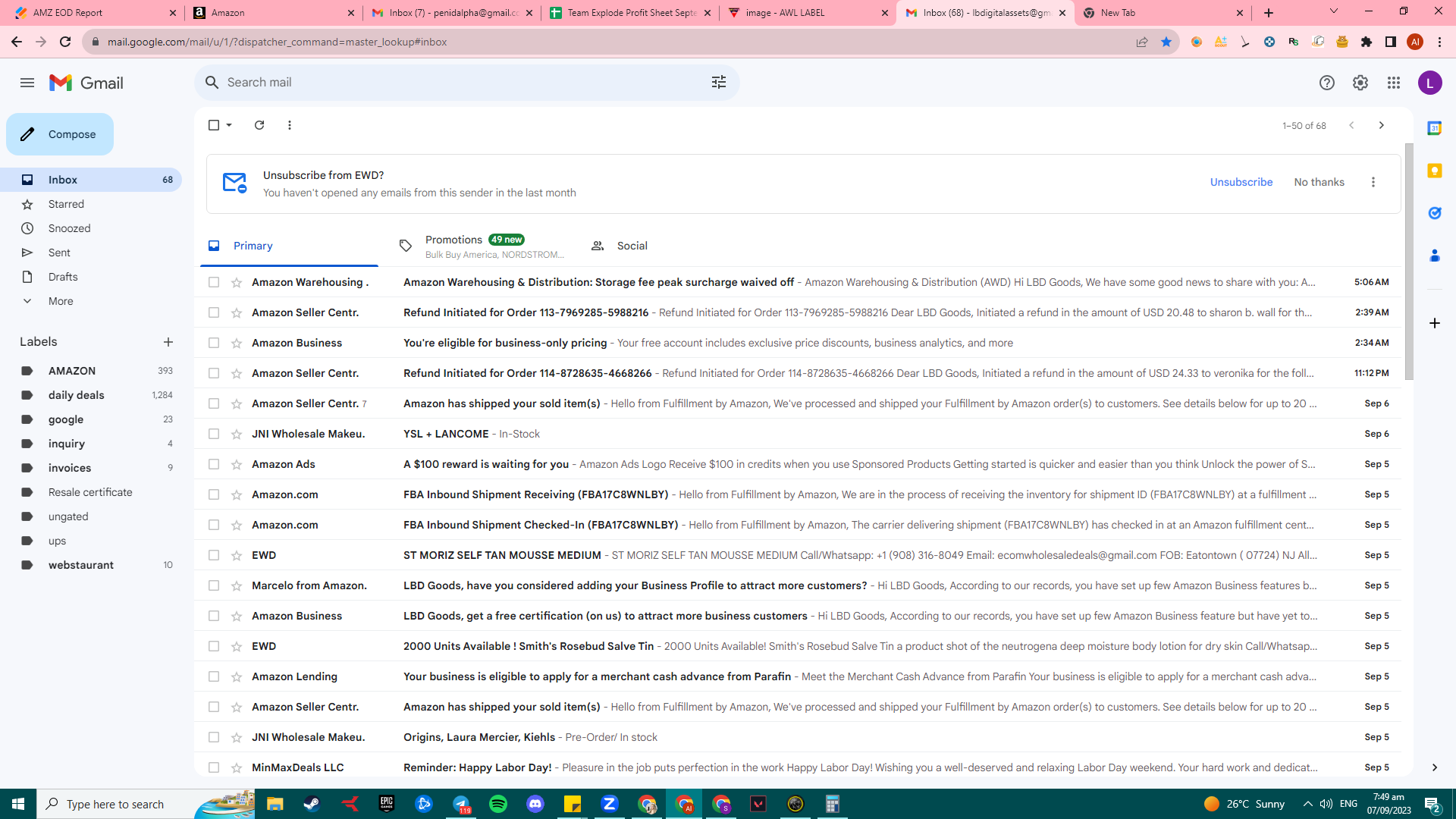The height and width of the screenshot is (819, 1456).
Task: Select checkbox for Refund 113-7969285-5988216 email
Action: 214,312
